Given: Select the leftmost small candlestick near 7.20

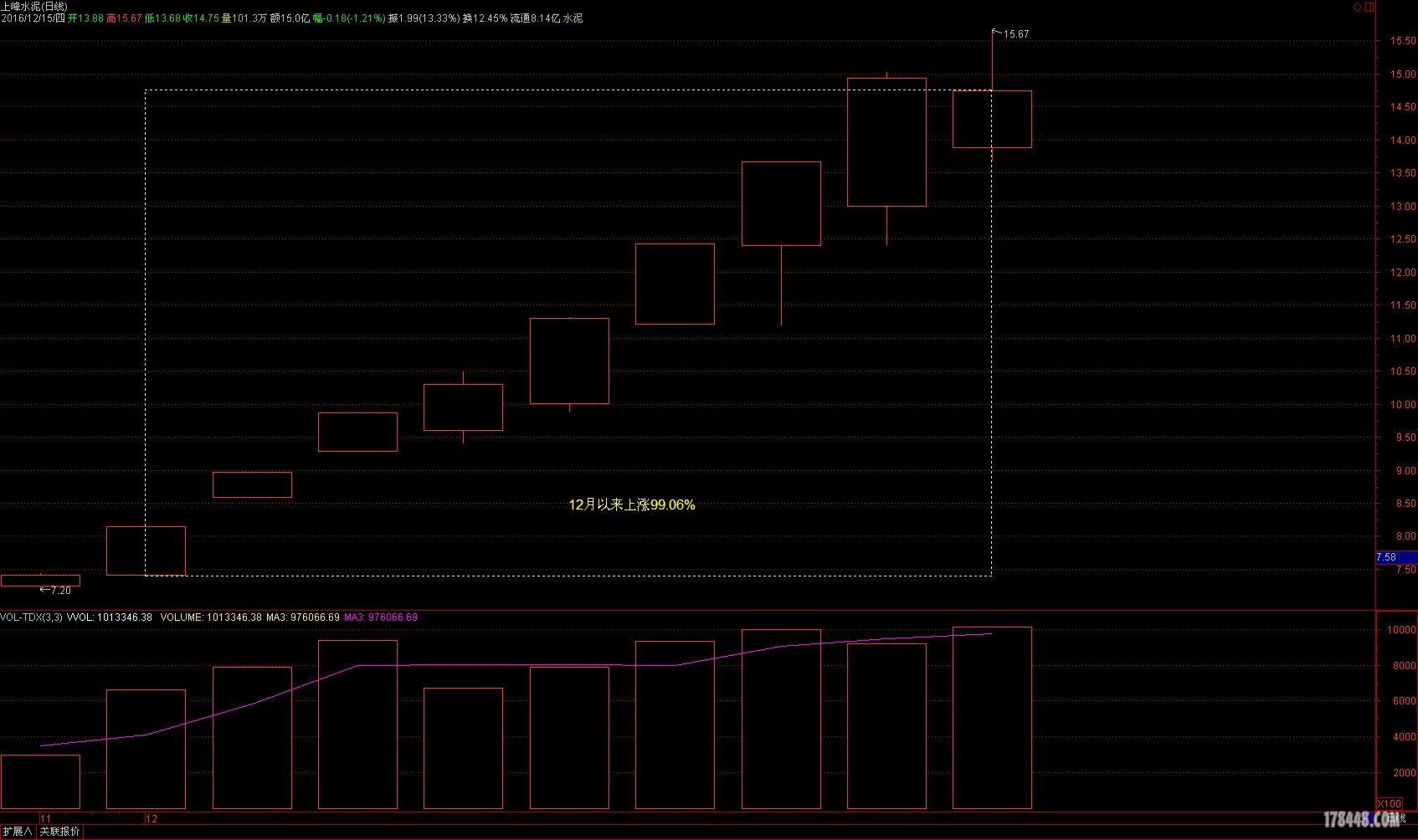Looking at the screenshot, I should click(40, 581).
